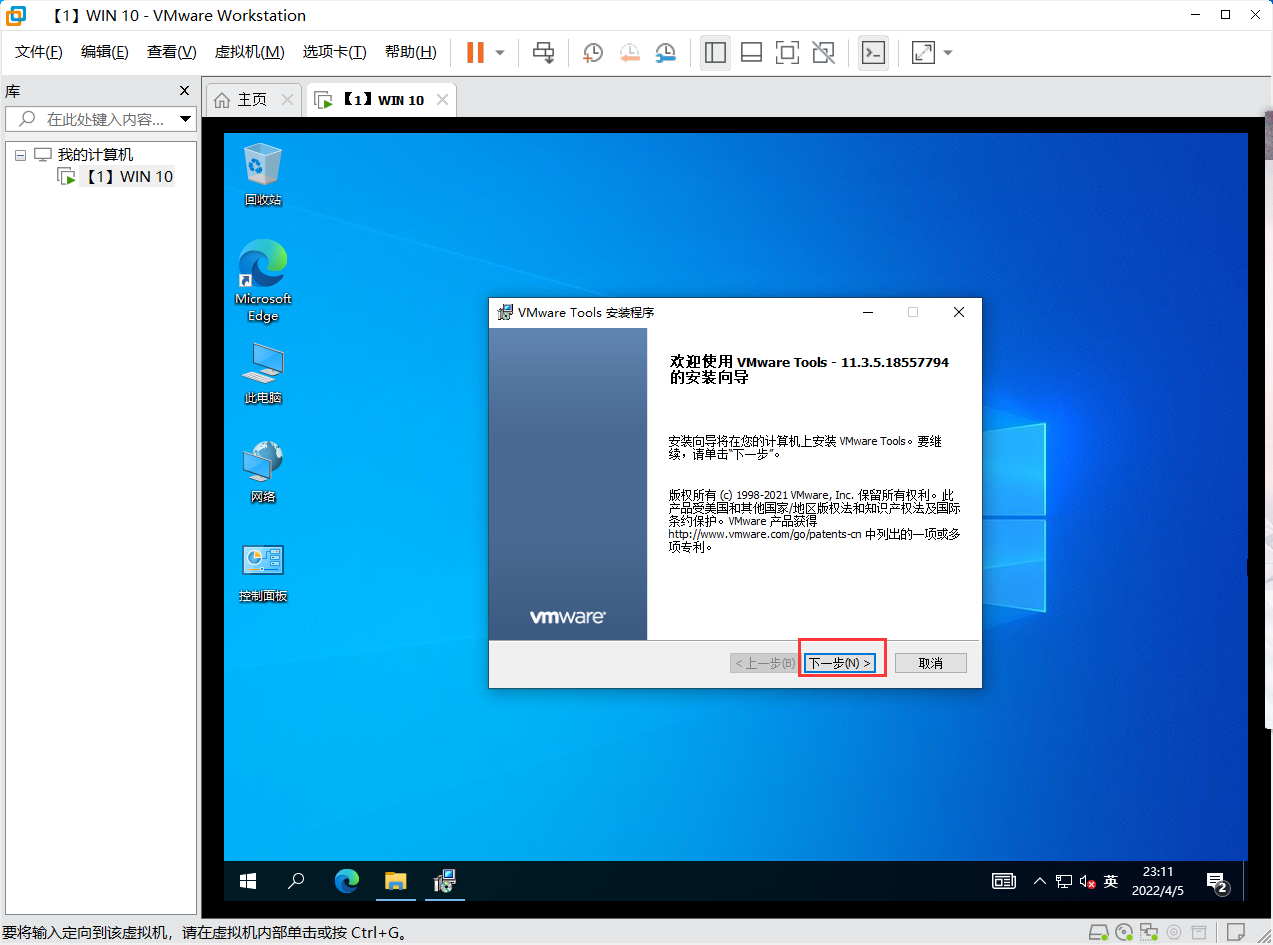
Task: Open the 选项卡(T) menu
Action: coord(335,52)
